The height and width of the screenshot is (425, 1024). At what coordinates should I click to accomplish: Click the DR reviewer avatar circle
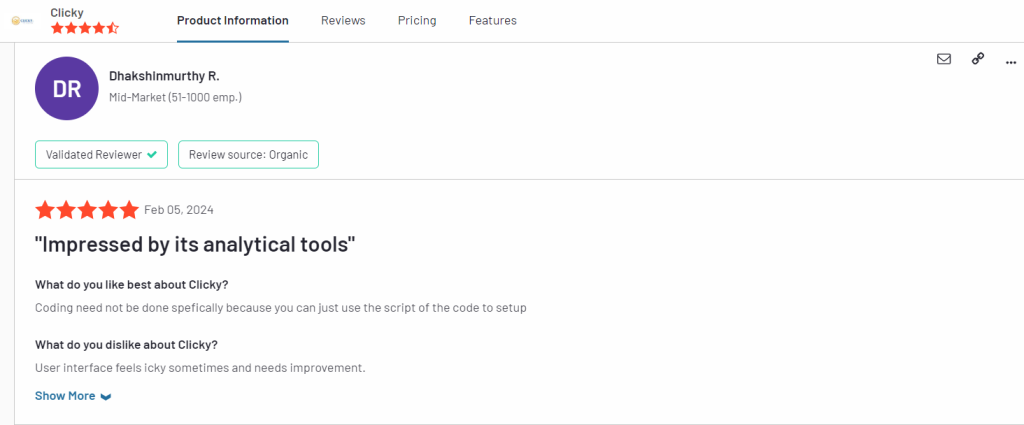coord(67,88)
